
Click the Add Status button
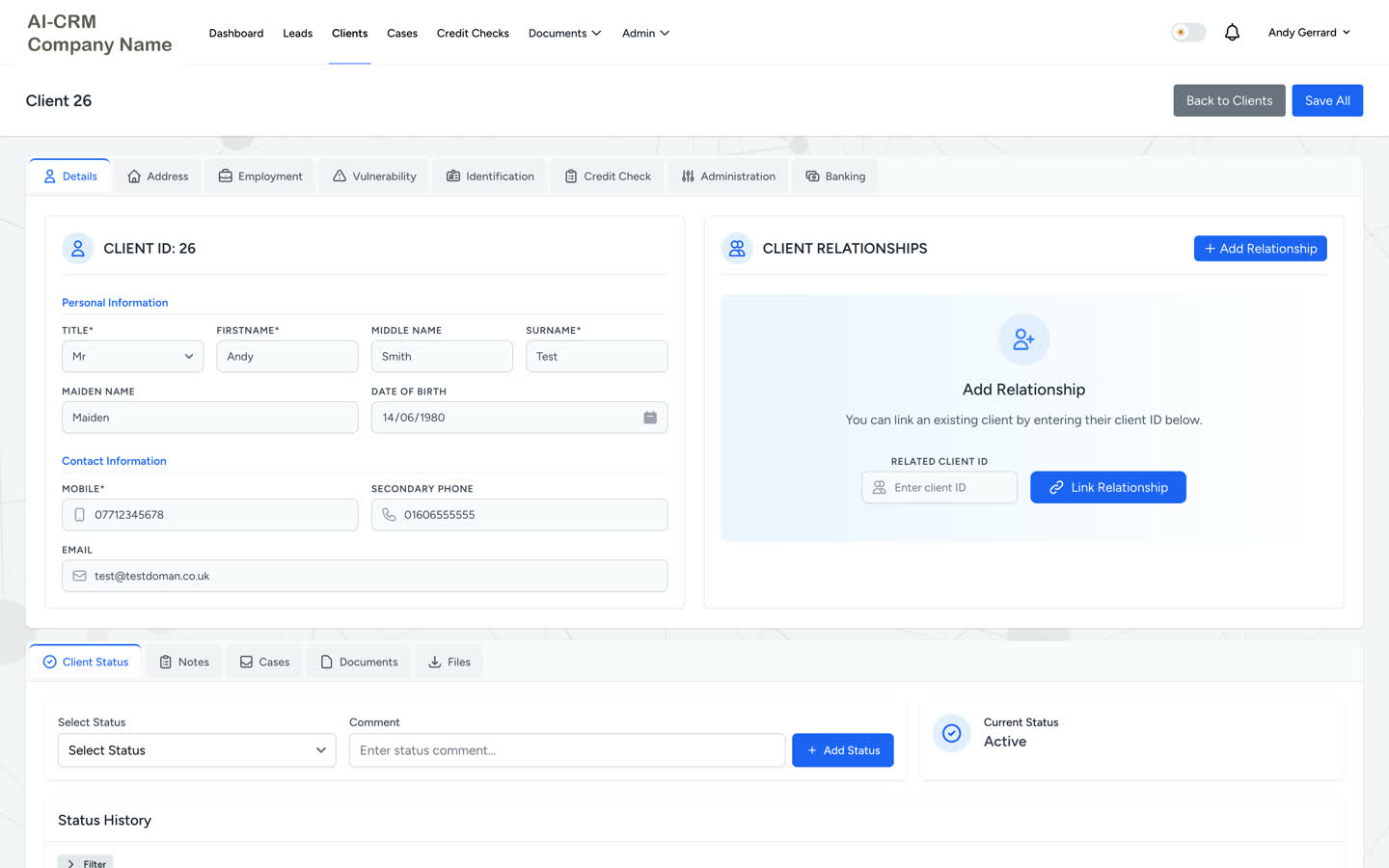[x=843, y=750]
